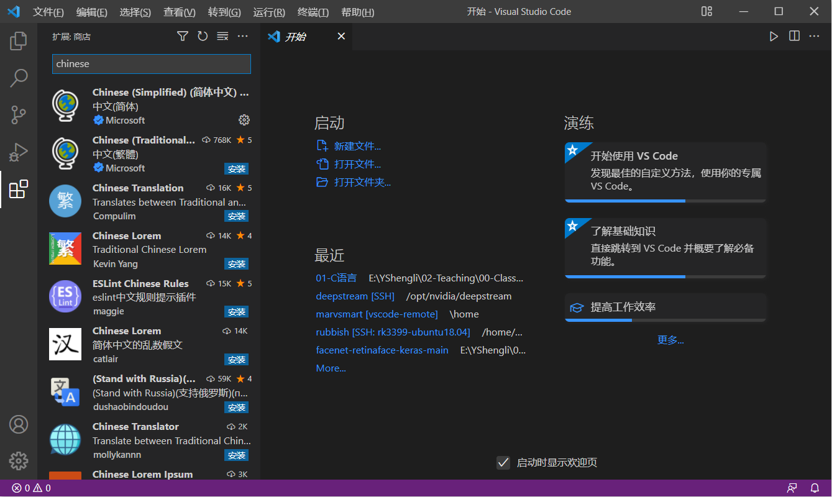
Task: Toggle 启动时显示欢迎页 checkbox
Action: 503,463
